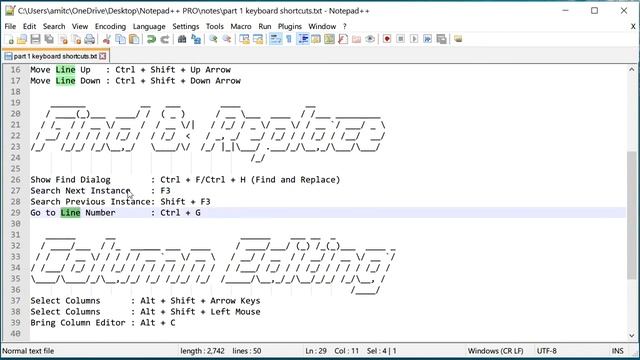This screenshot has width=640, height=360.
Task: Select the part 1 keyboard shortcuts.txt tab
Action: (x=55, y=56)
